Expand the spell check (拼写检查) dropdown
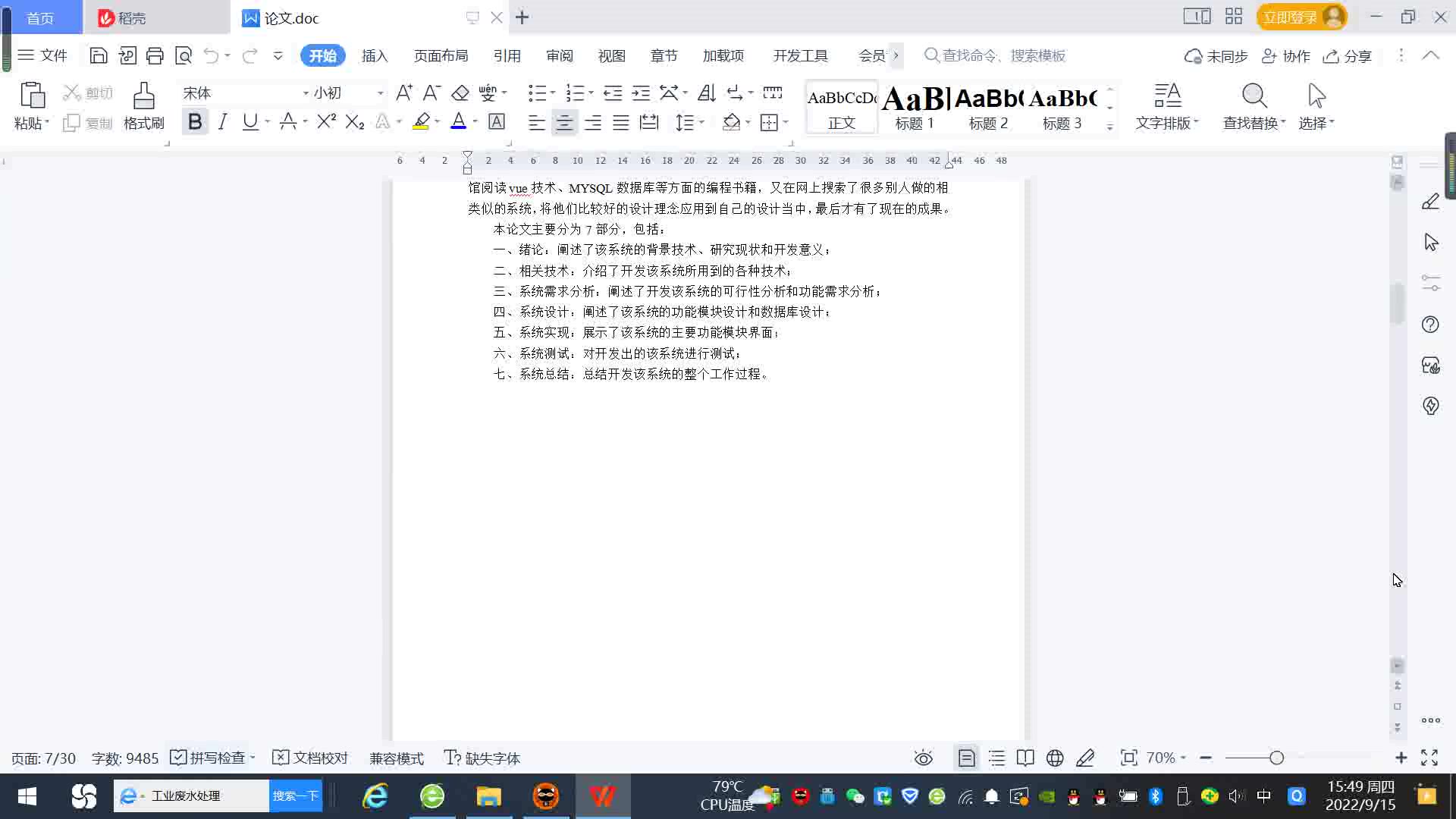1456x819 pixels. point(253,758)
